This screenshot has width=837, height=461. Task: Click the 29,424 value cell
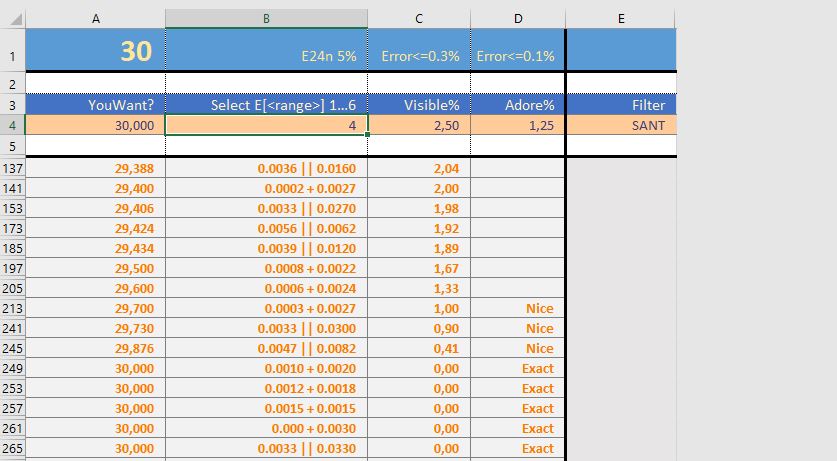pos(96,228)
